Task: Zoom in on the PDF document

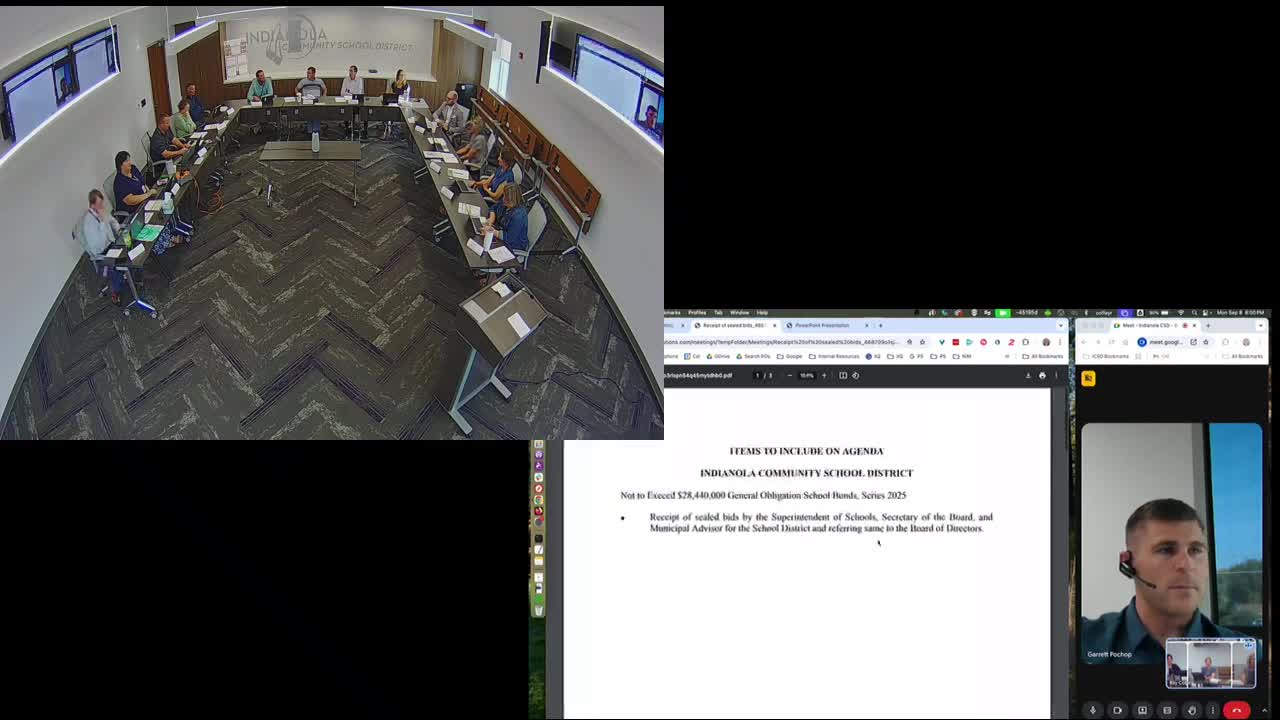Action: click(x=824, y=375)
